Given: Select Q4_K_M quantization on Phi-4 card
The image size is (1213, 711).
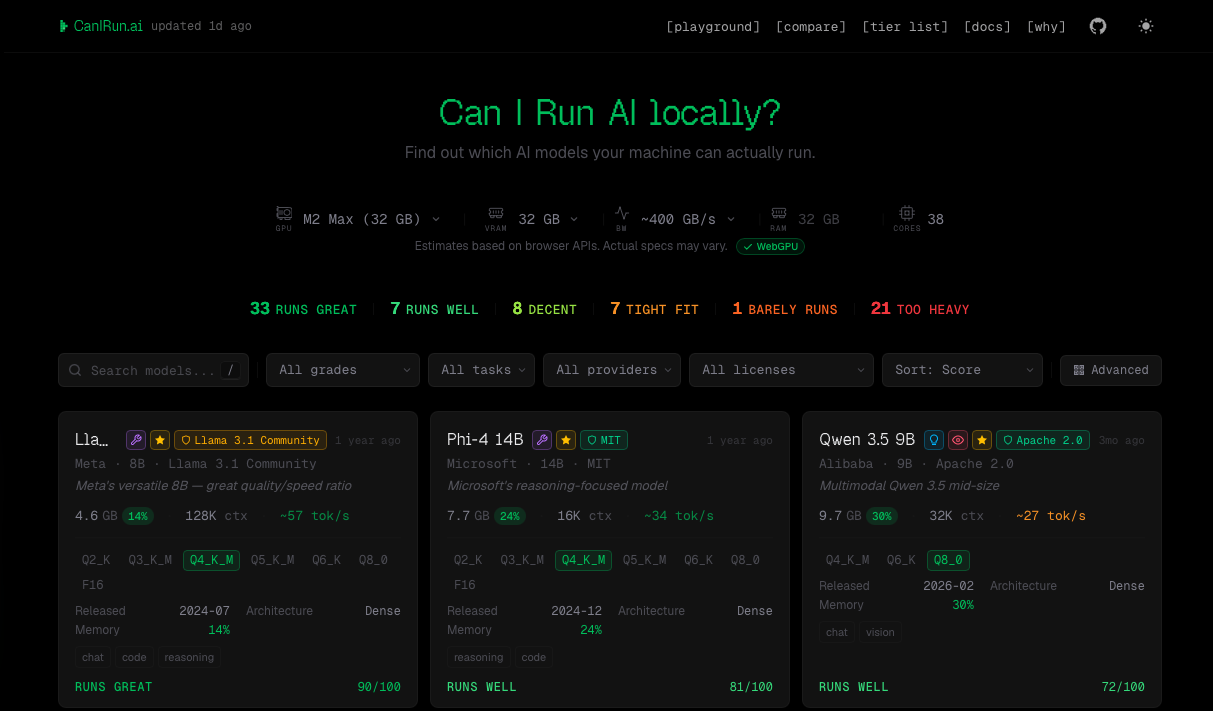Looking at the screenshot, I should tap(583, 560).
